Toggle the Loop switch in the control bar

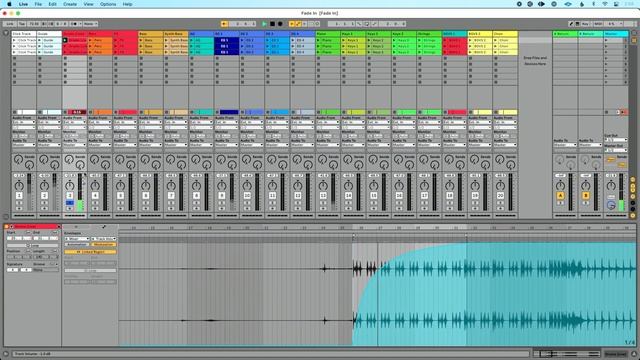tap(367, 24)
